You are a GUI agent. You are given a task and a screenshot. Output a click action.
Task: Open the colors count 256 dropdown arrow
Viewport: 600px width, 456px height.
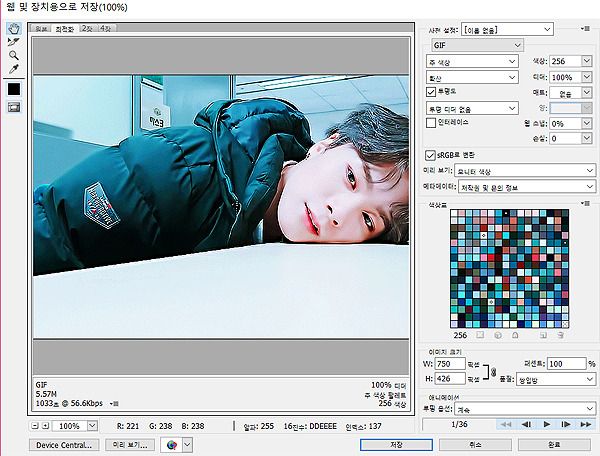pyautogui.click(x=587, y=61)
